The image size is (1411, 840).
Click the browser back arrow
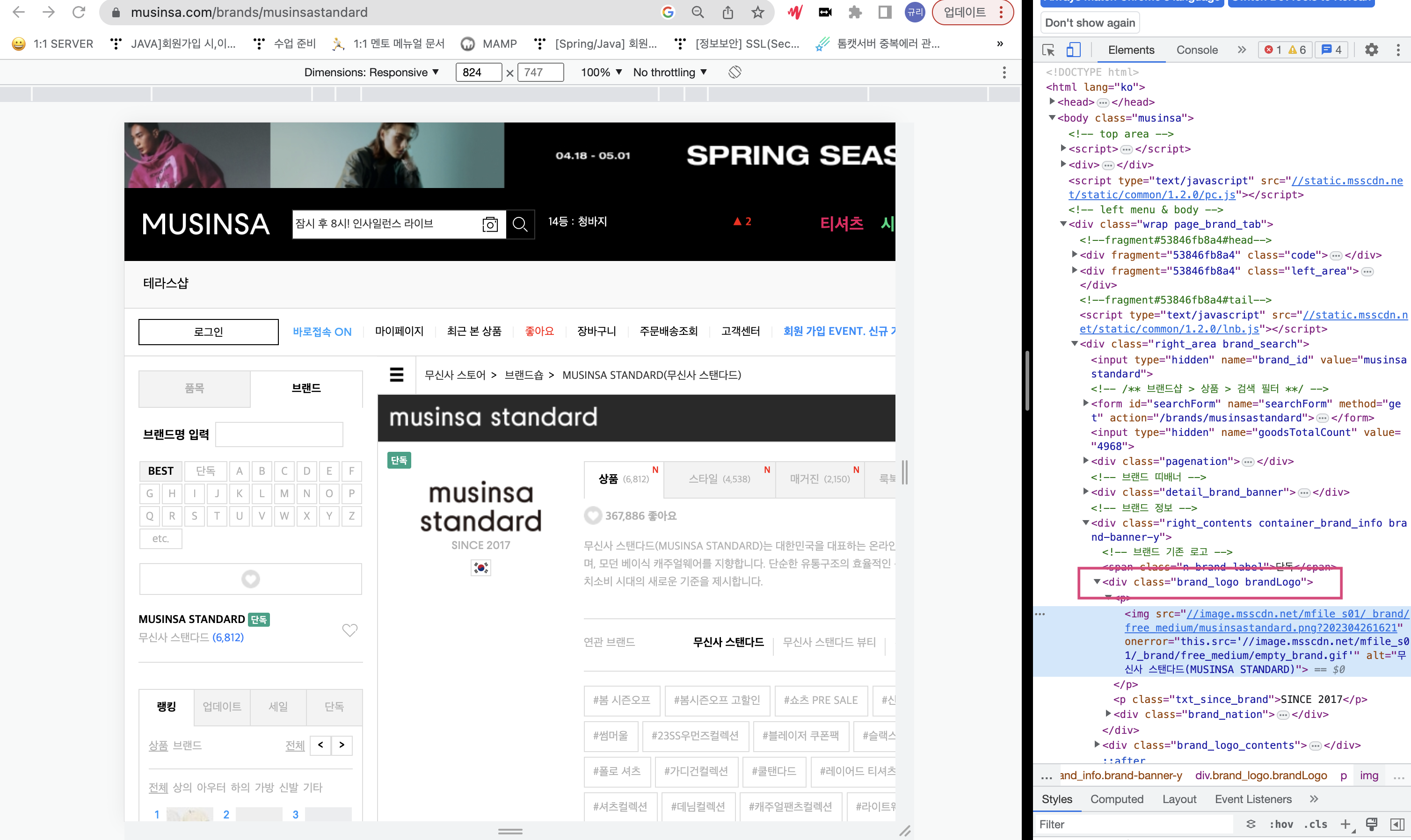[19, 12]
